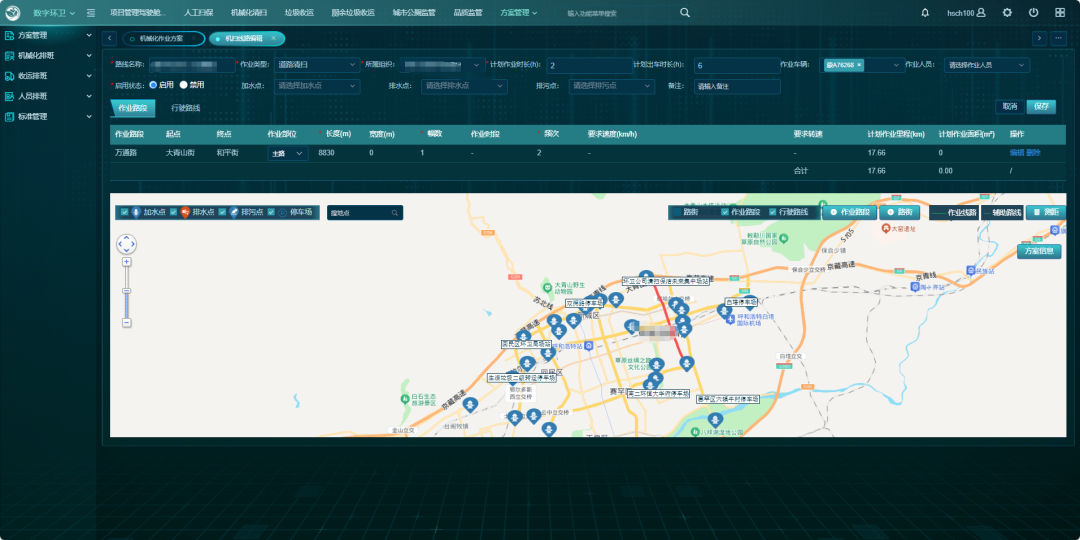Viewport: 1080px width, 540px height.
Task: Click the 数字环卫 logo icon
Action: (x=13, y=12)
